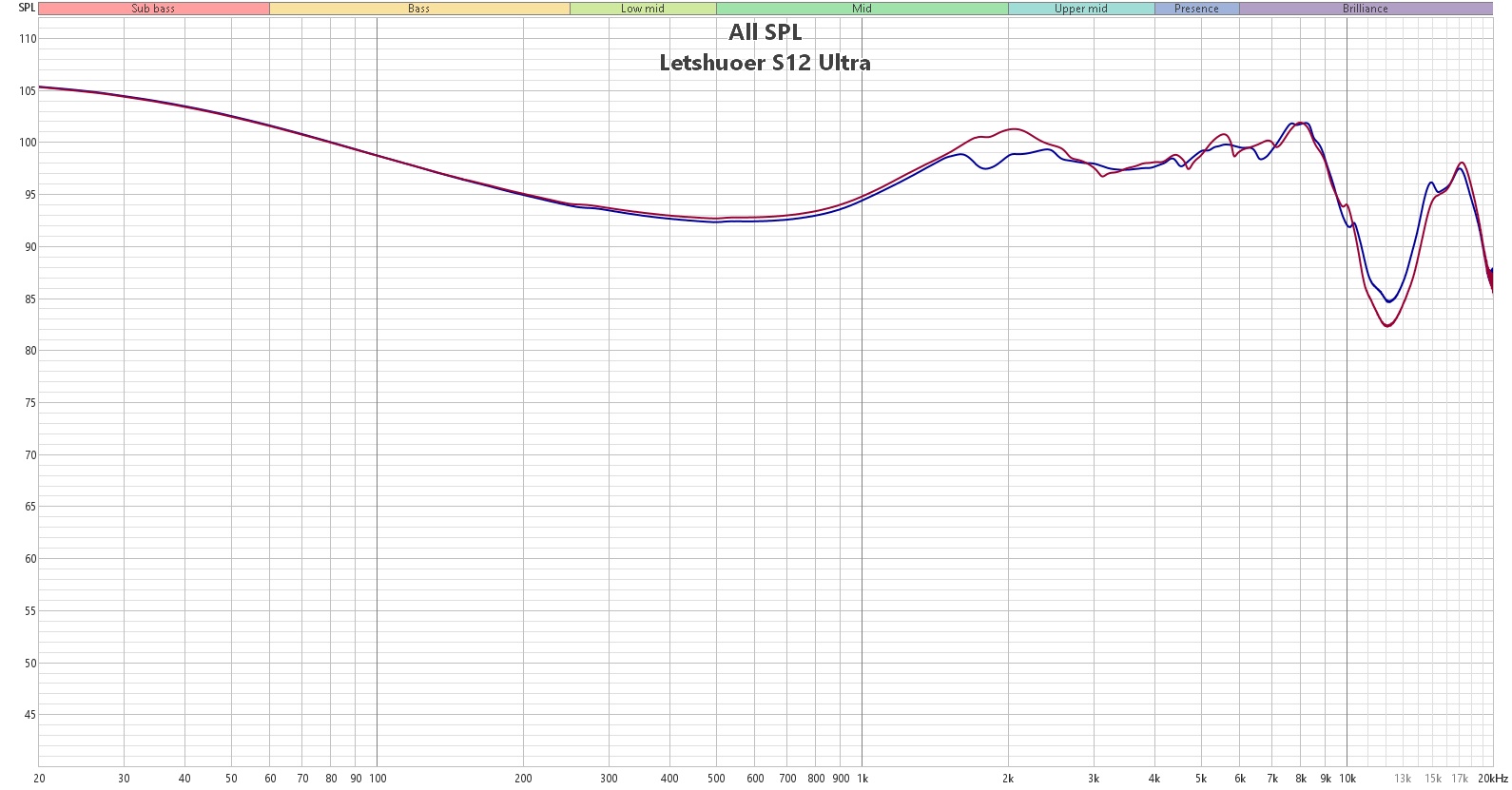Click the 10k frequency axis label

[1347, 779]
